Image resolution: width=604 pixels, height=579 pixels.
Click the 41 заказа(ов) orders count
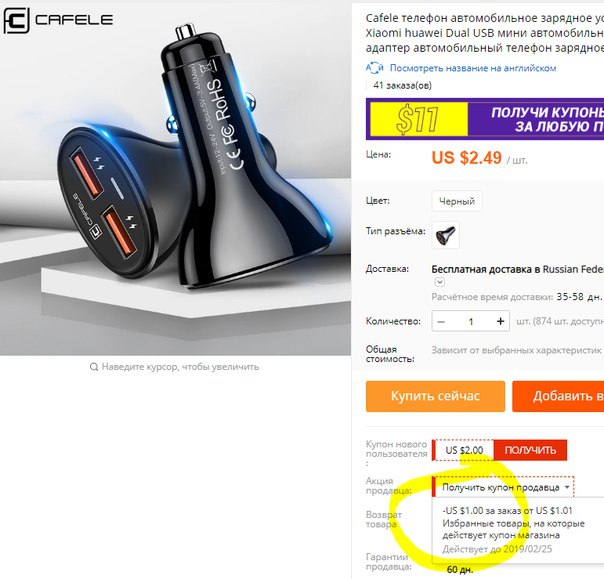click(402, 85)
